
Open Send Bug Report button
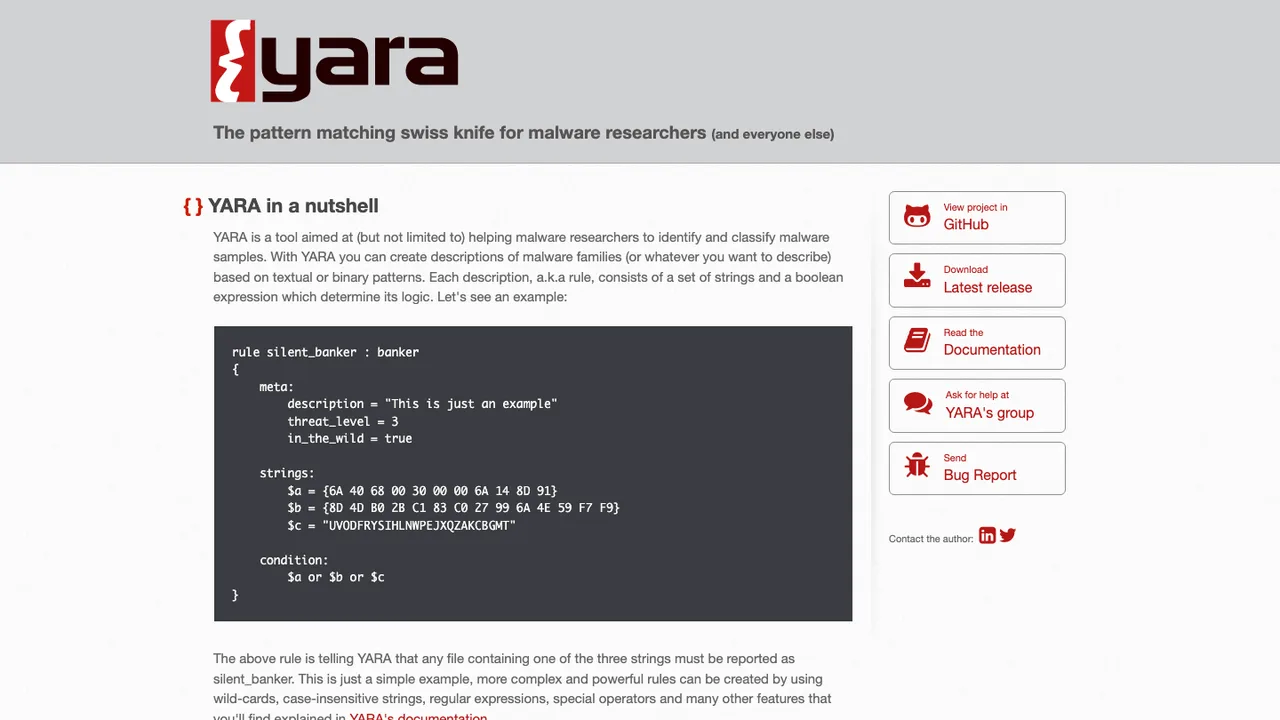977,468
